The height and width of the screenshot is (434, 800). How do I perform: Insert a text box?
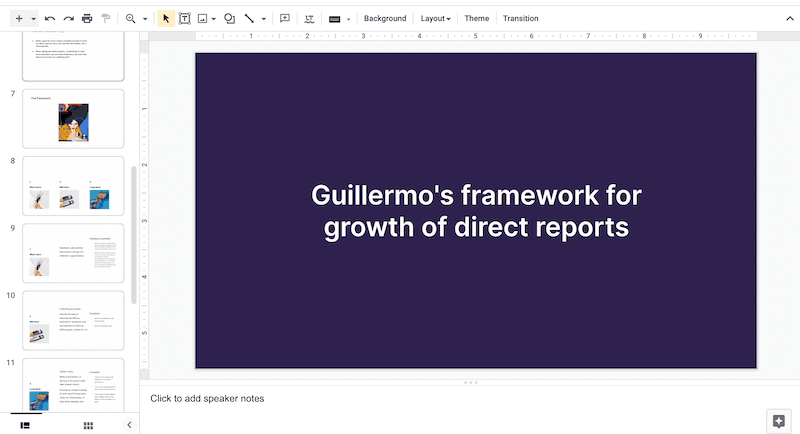pyautogui.click(x=185, y=18)
